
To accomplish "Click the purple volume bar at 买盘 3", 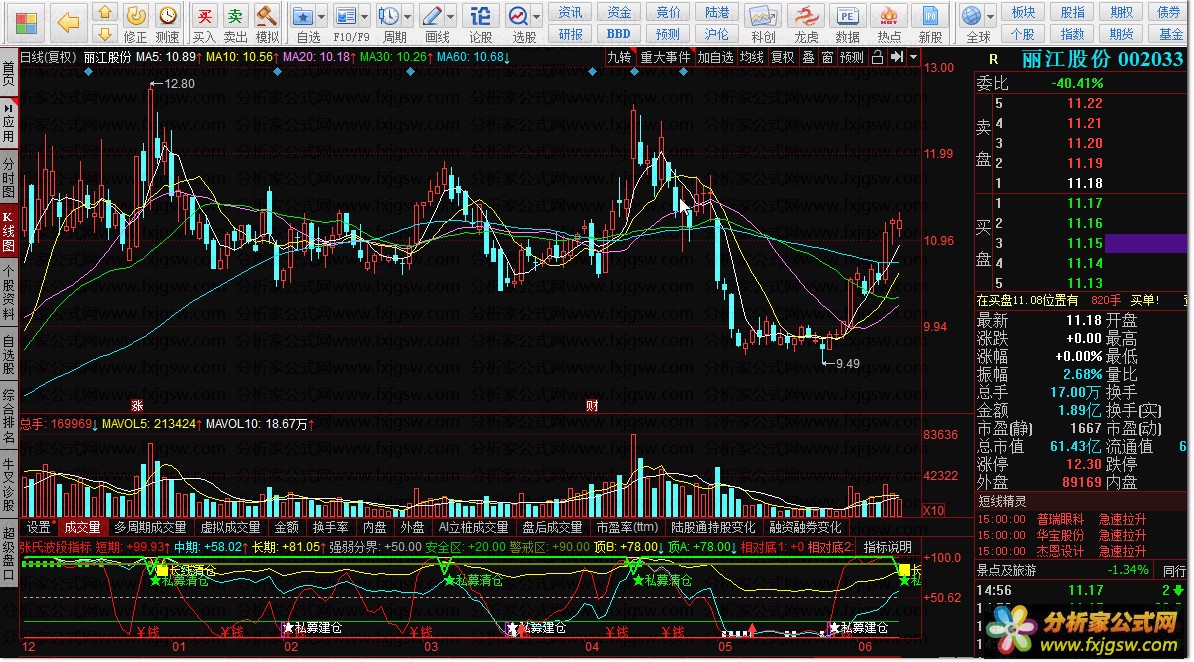I will point(1146,243).
